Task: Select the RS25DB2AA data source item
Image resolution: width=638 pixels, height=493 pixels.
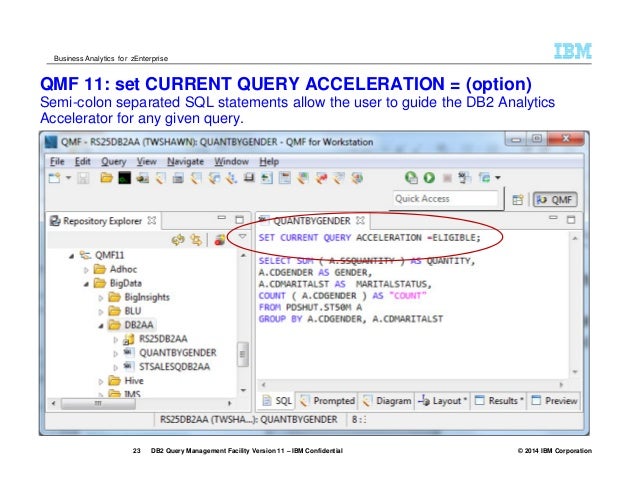Action: pos(163,339)
